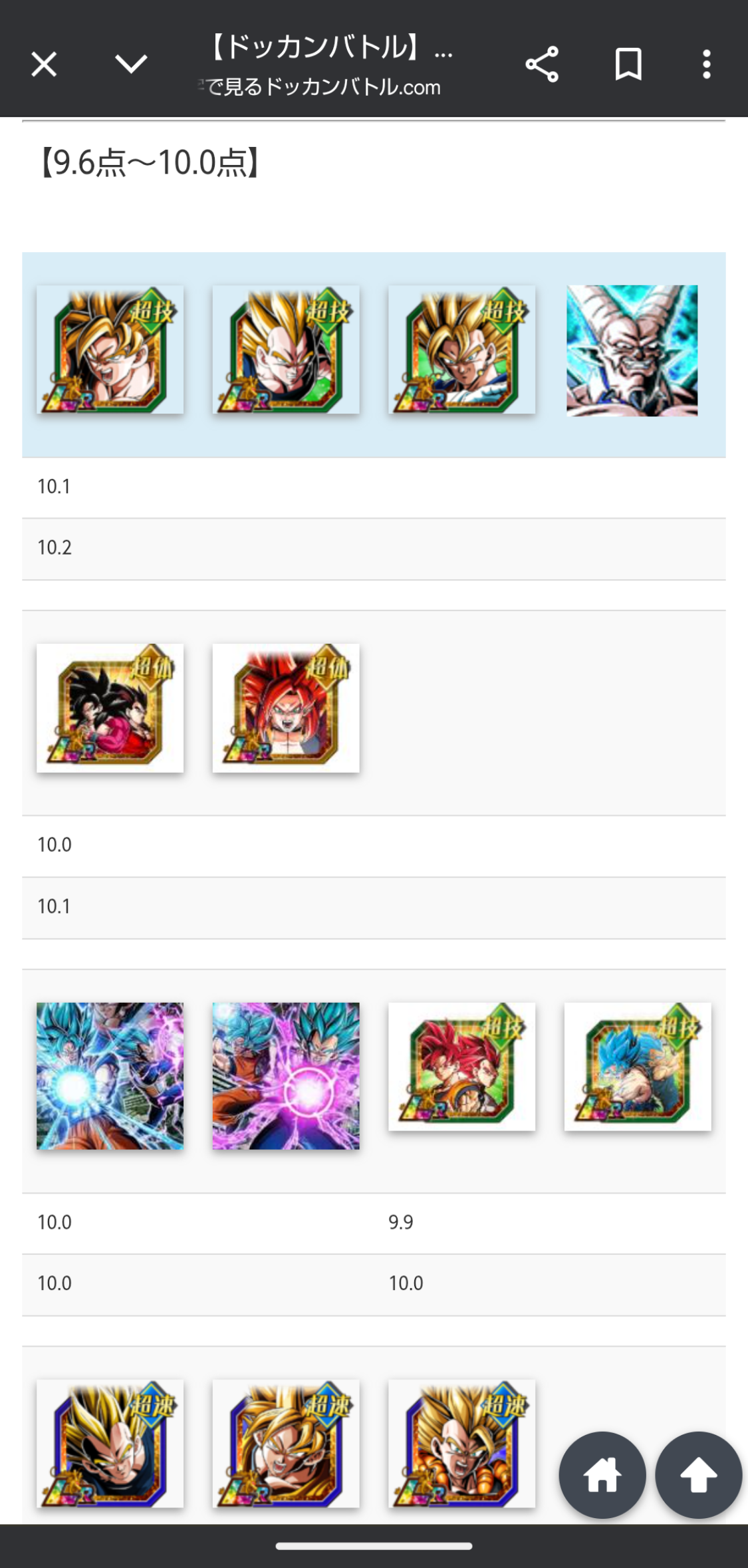The width and height of the screenshot is (748, 1568).
Task: Tap the red-haired Super Saiyan God Gogeta card
Action: click(462, 1067)
